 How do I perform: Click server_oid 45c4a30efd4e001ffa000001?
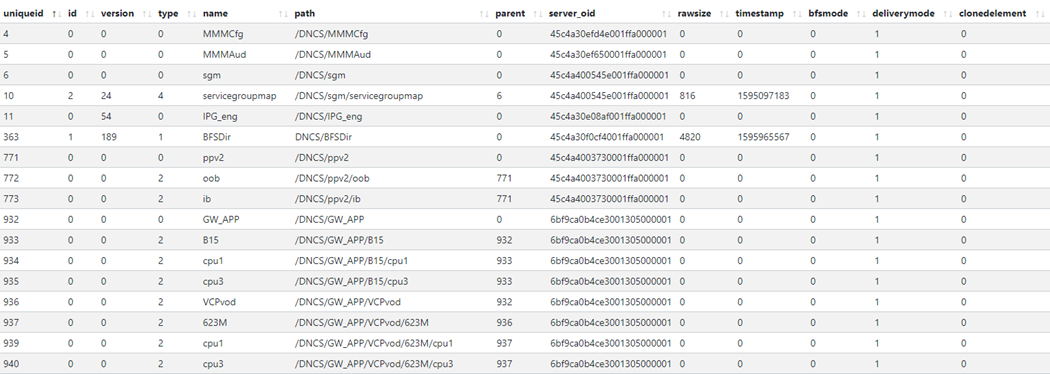608,33
